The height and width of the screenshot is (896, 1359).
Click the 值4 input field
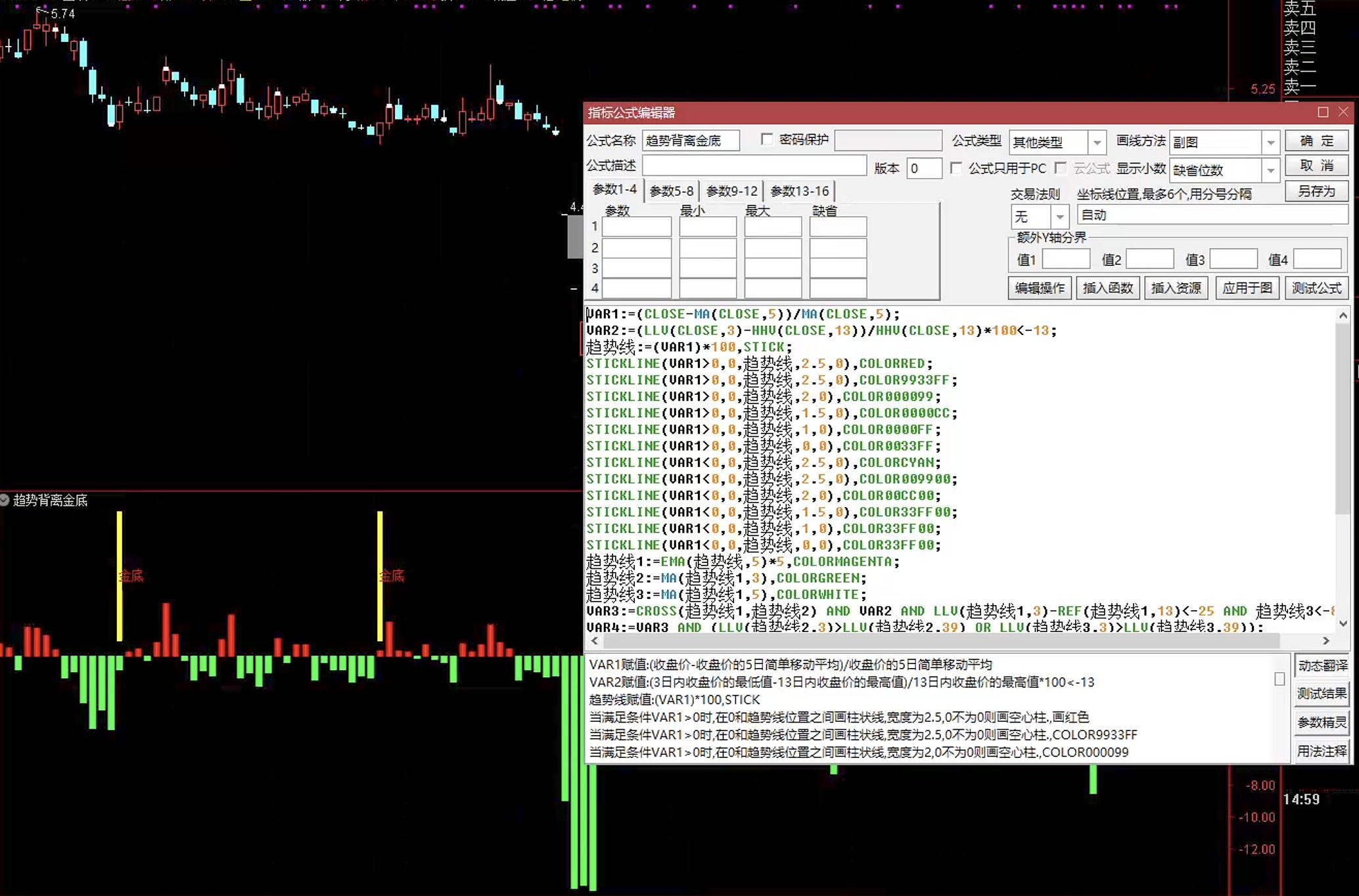[1317, 259]
